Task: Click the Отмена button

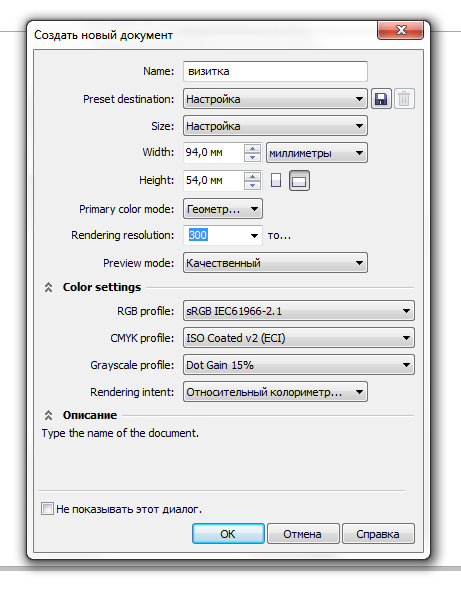Action: (303, 534)
